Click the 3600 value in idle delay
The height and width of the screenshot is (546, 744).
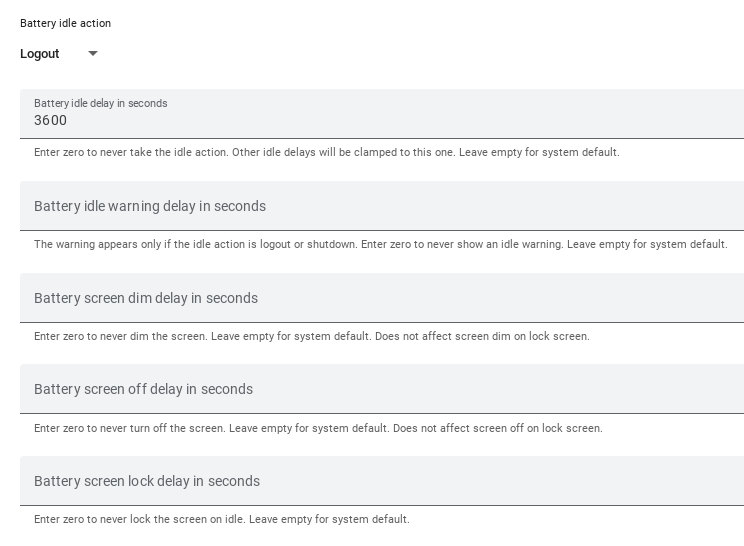coord(51,121)
